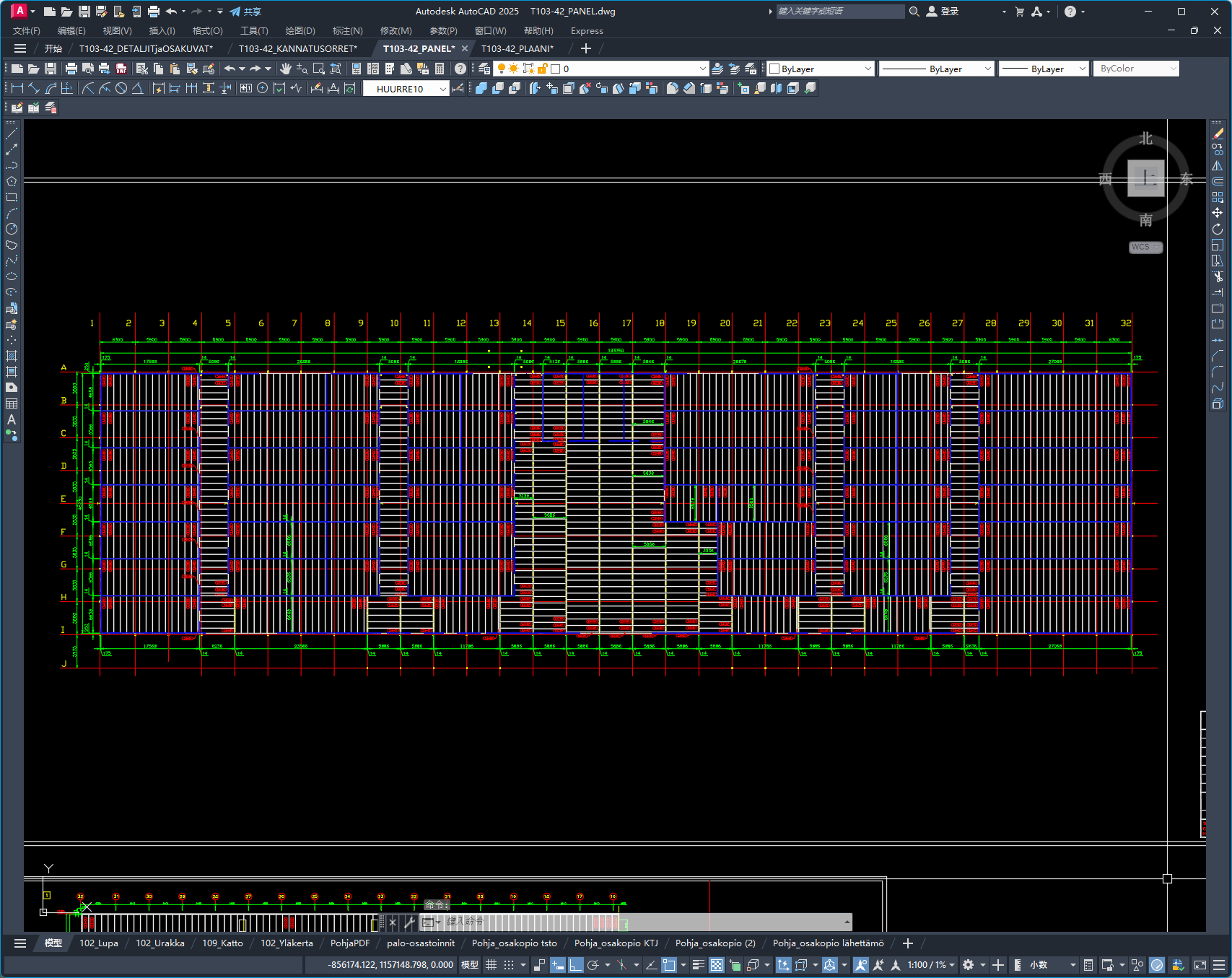Viewport: 1232px width, 978px height.
Task: Select the Mirror tool in modify toolbar
Action: (1218, 165)
